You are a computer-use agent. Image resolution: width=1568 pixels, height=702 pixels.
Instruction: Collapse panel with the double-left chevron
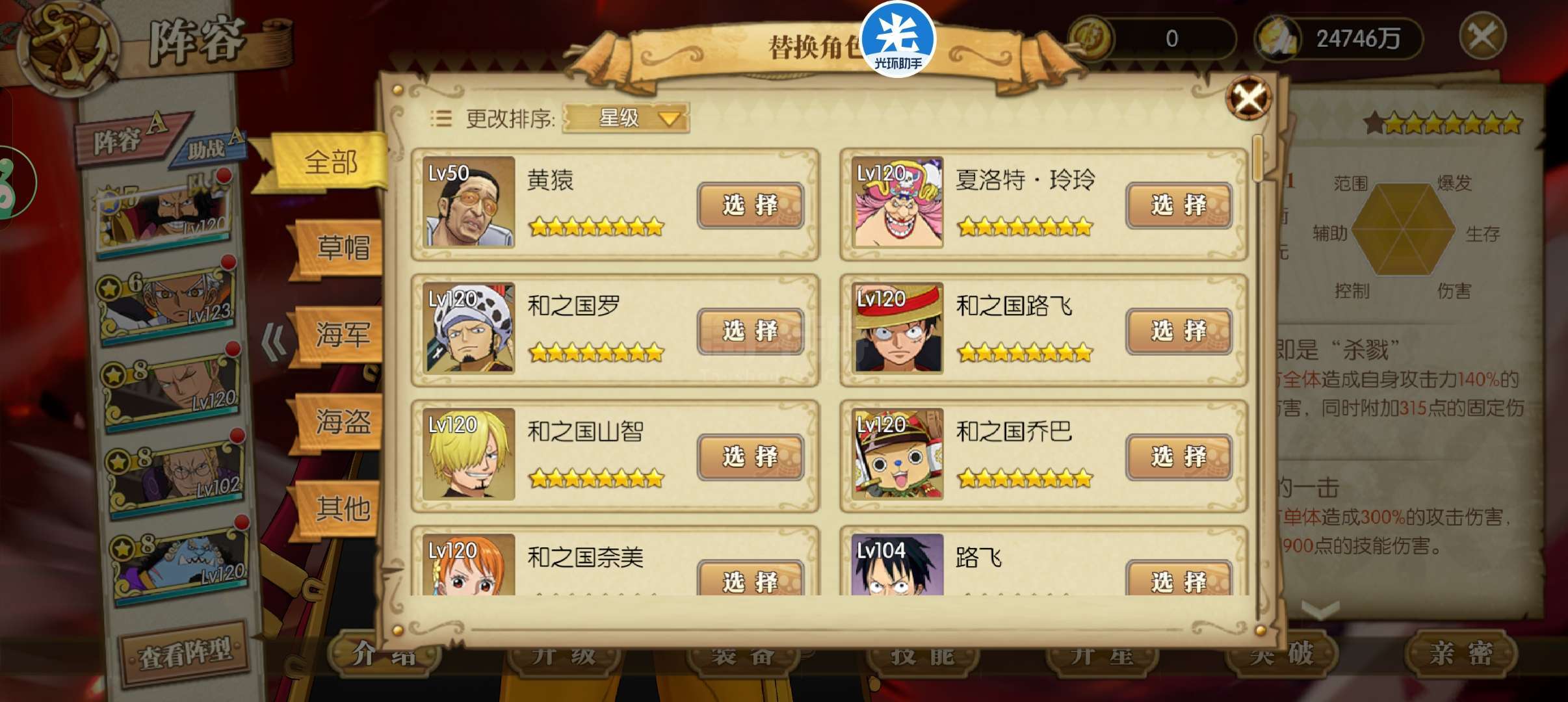[x=274, y=342]
